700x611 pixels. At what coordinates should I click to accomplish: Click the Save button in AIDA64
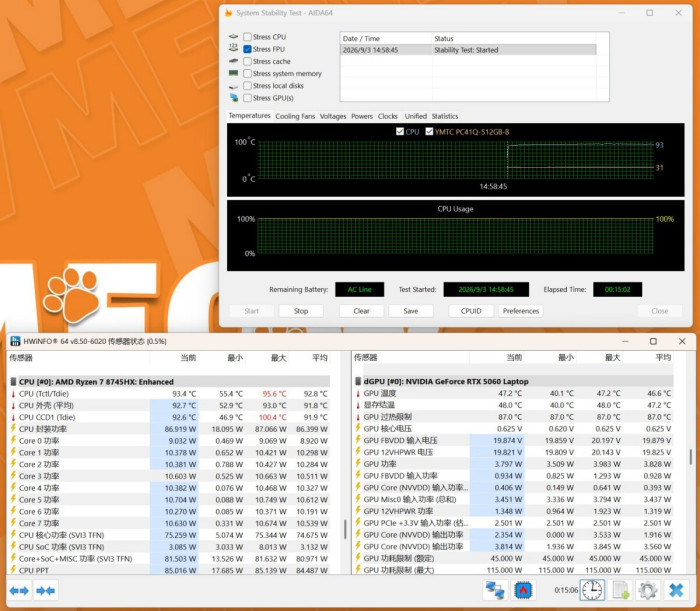pyautogui.click(x=411, y=311)
